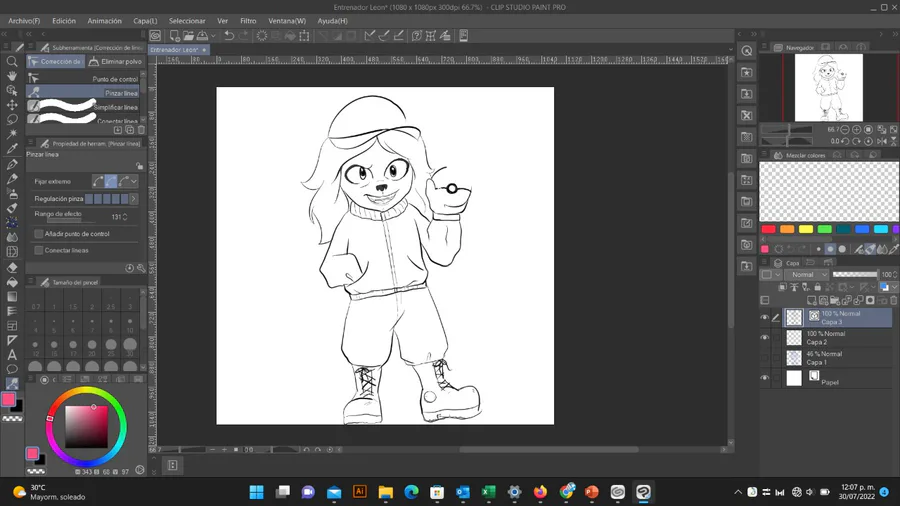Select the Zoom magnifier tool

(12, 61)
